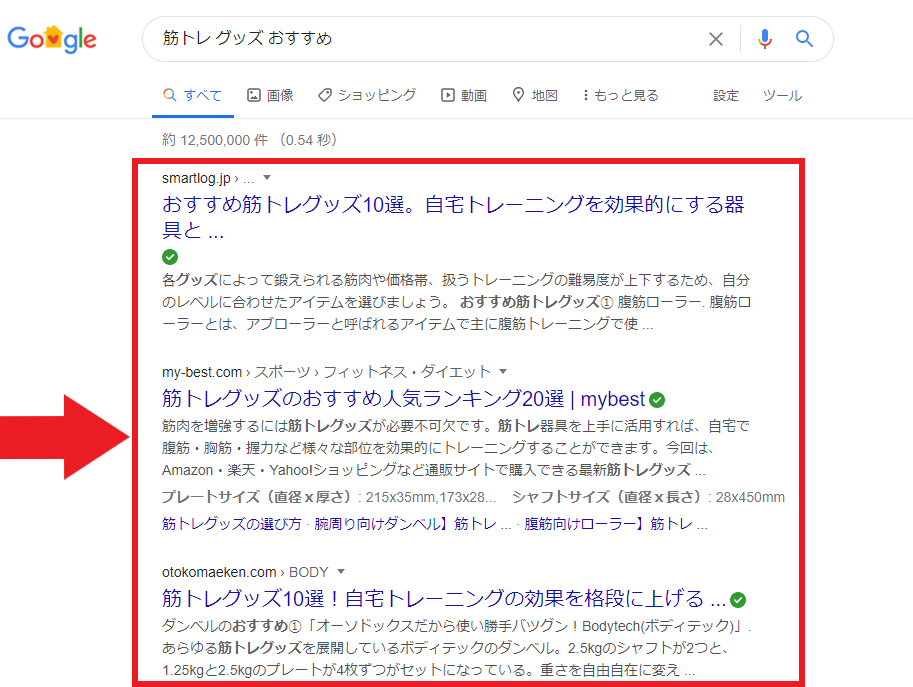Open 腕周り向けダンベル sitelink
This screenshot has height=687, width=913.
pyautogui.click(x=412, y=524)
